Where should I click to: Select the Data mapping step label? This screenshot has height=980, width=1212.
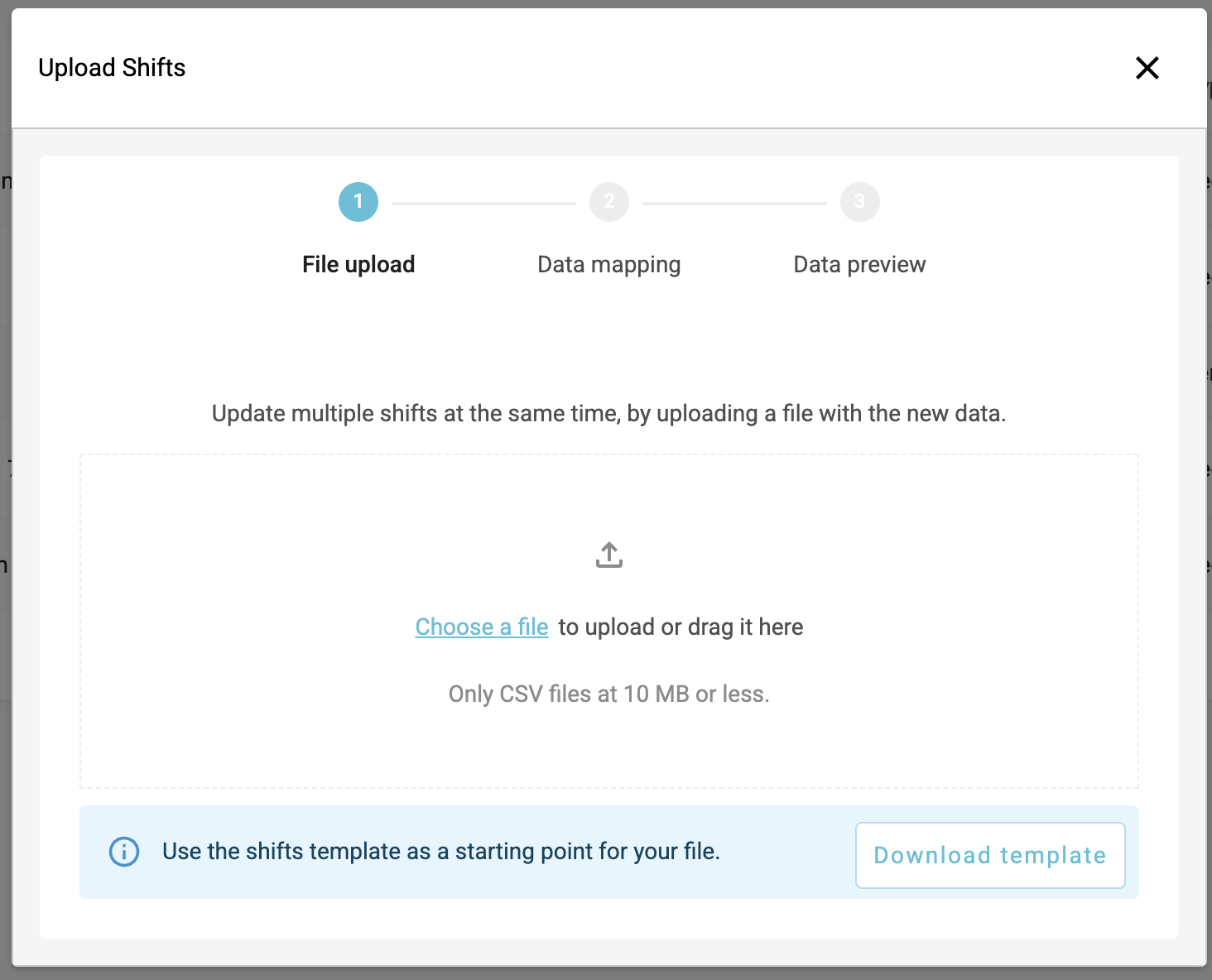609,265
